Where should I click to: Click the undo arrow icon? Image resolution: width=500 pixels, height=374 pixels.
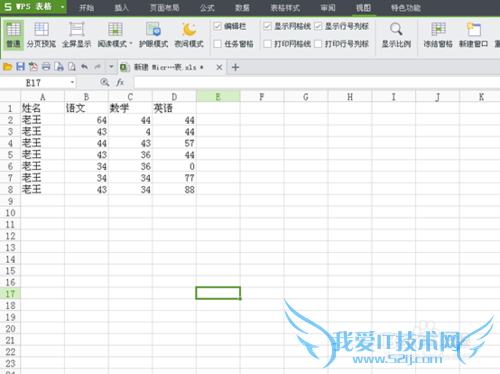(x=85, y=67)
